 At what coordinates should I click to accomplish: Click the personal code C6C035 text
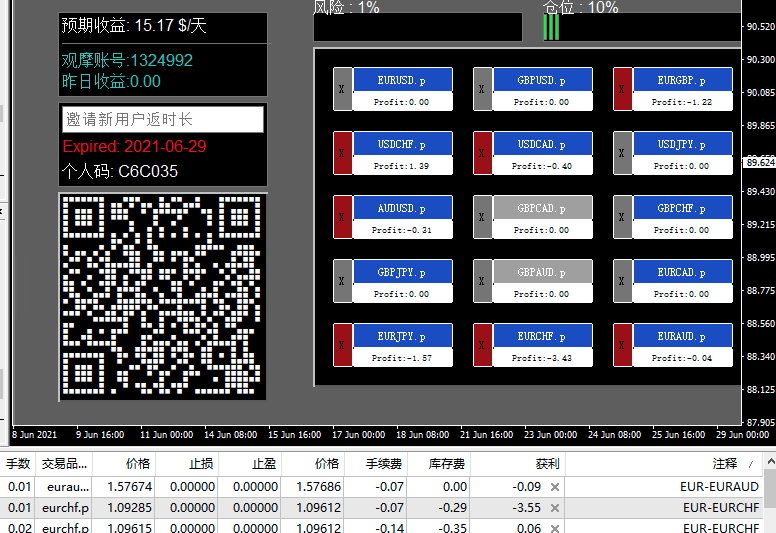tap(119, 171)
